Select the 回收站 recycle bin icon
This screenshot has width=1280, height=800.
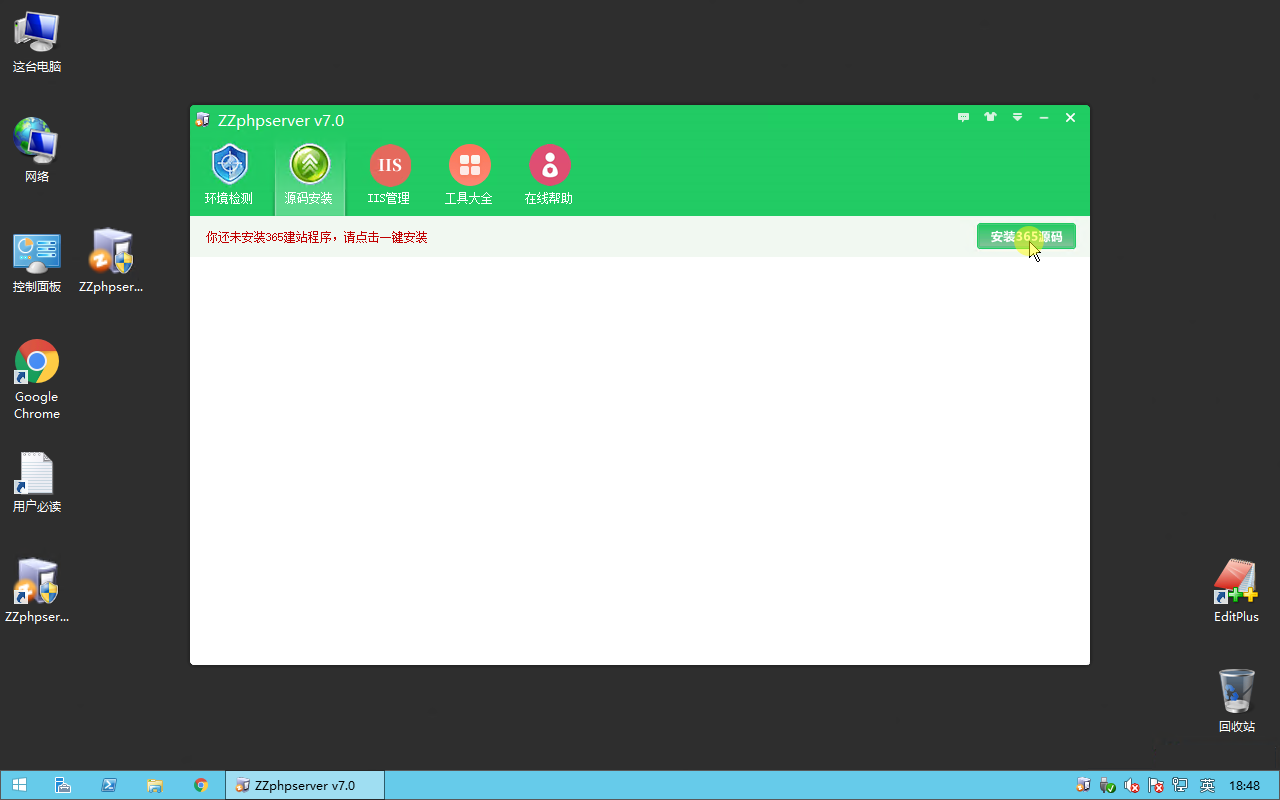pyautogui.click(x=1236, y=702)
